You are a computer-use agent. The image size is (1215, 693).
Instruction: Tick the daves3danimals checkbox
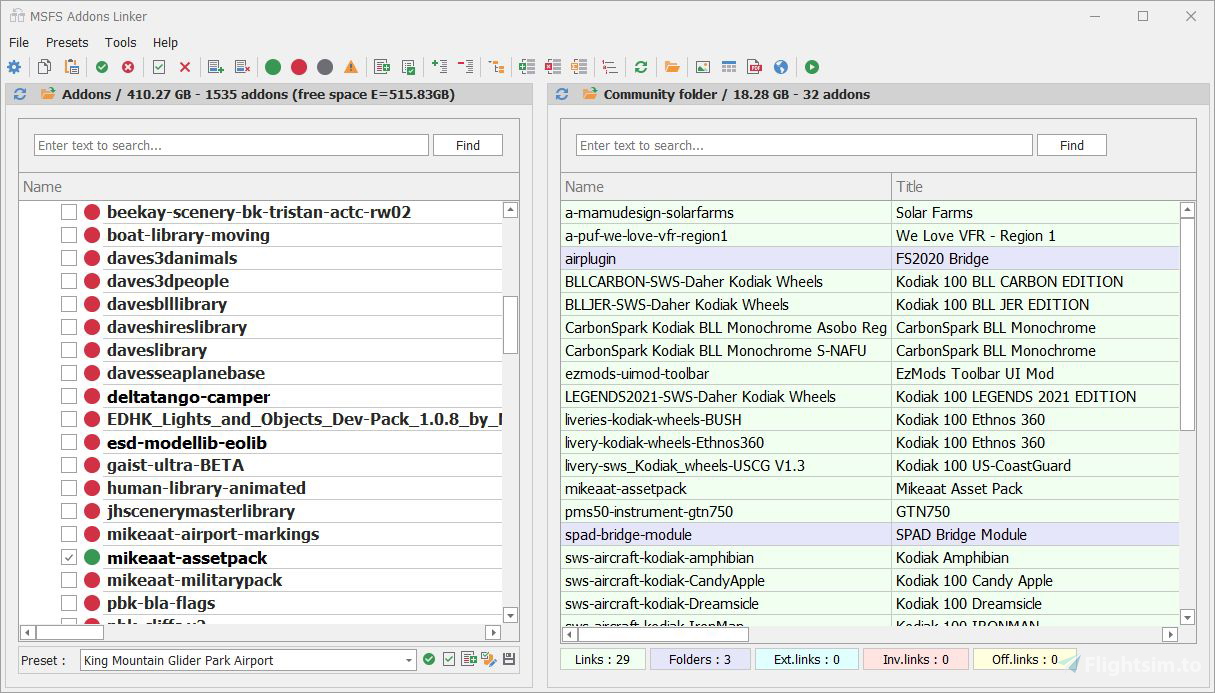[69, 258]
